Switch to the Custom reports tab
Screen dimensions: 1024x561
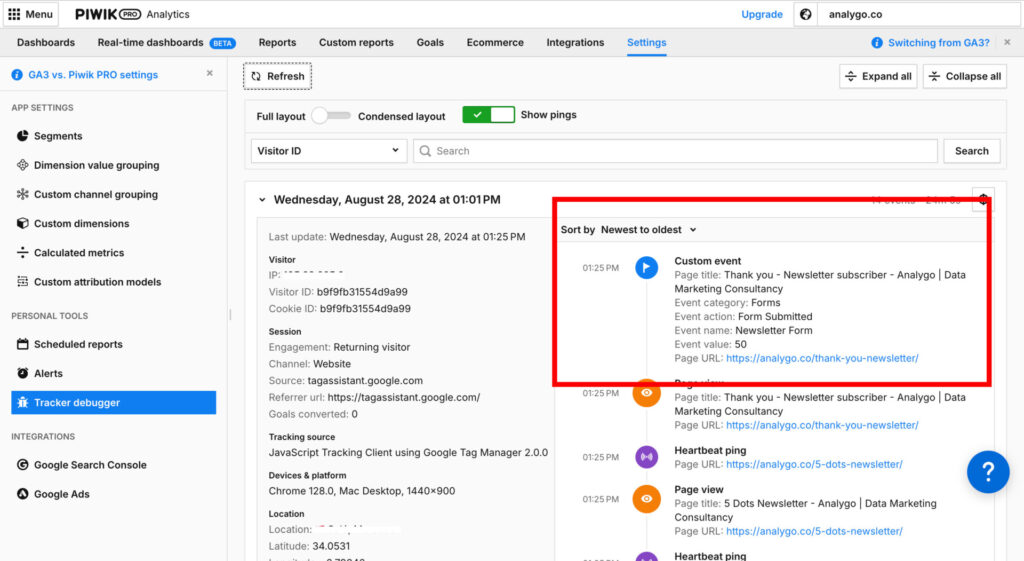(x=356, y=43)
